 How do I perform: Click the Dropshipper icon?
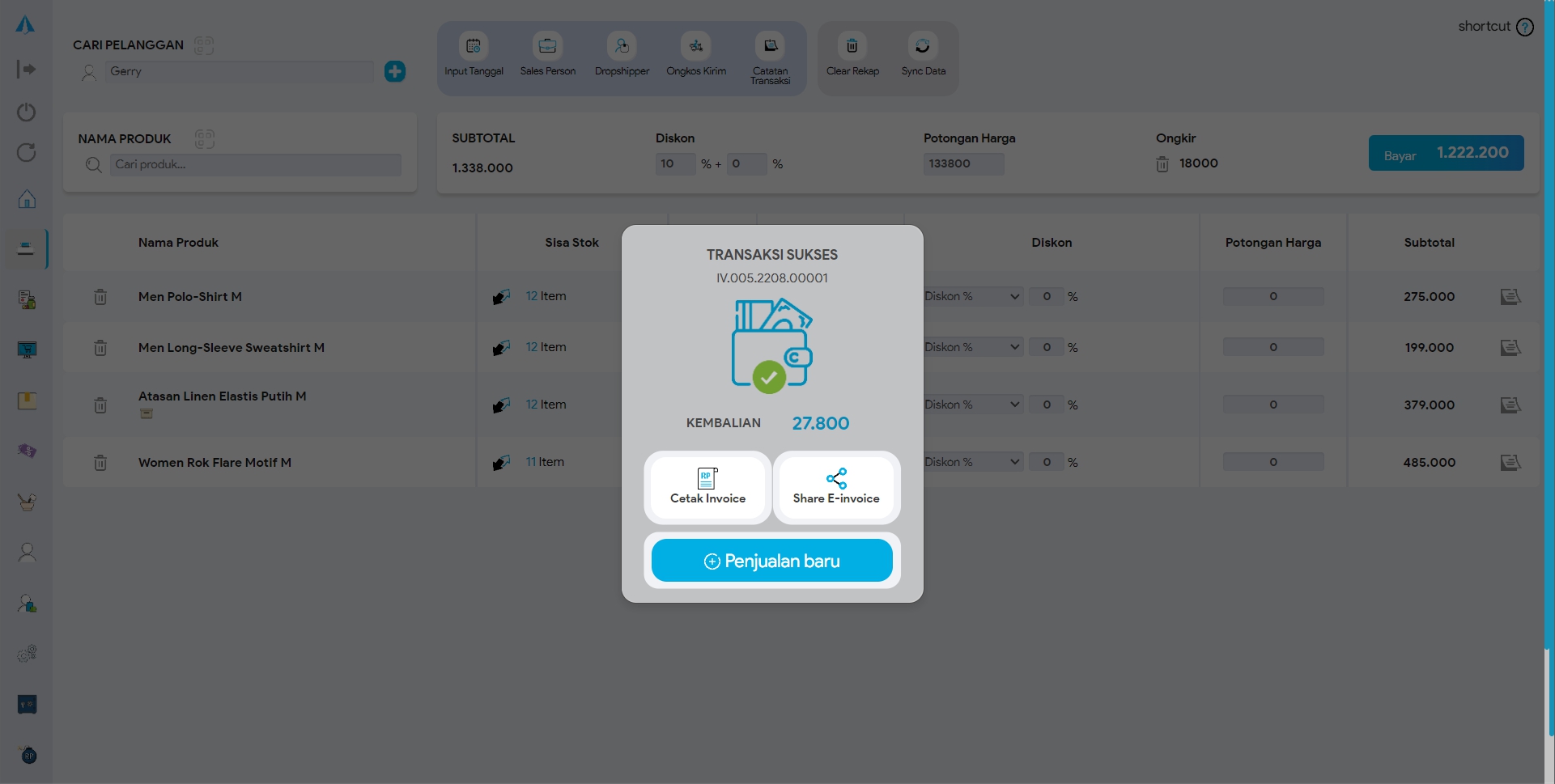click(x=622, y=48)
